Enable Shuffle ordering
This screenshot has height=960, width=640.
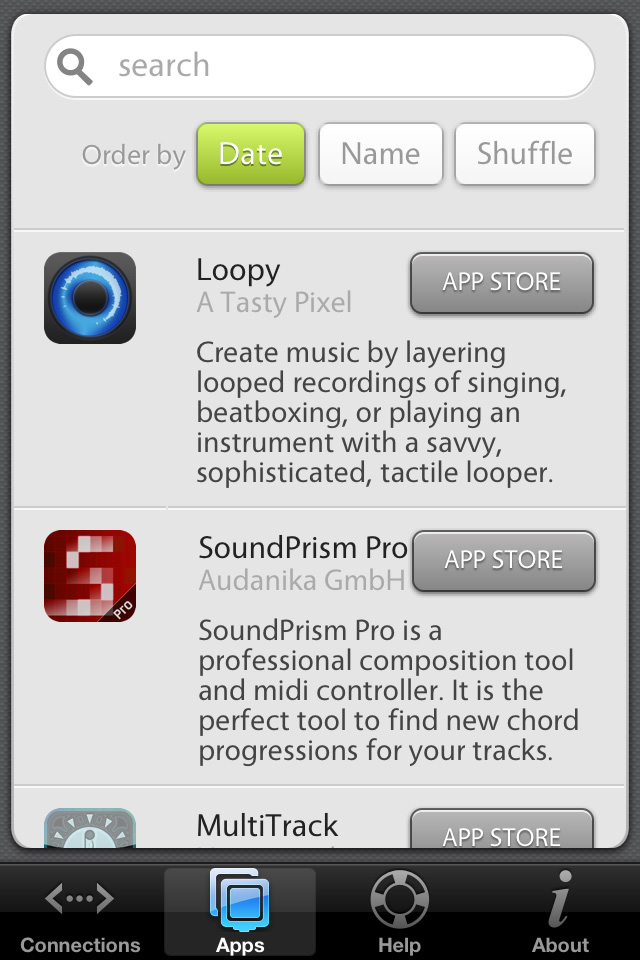(524, 154)
